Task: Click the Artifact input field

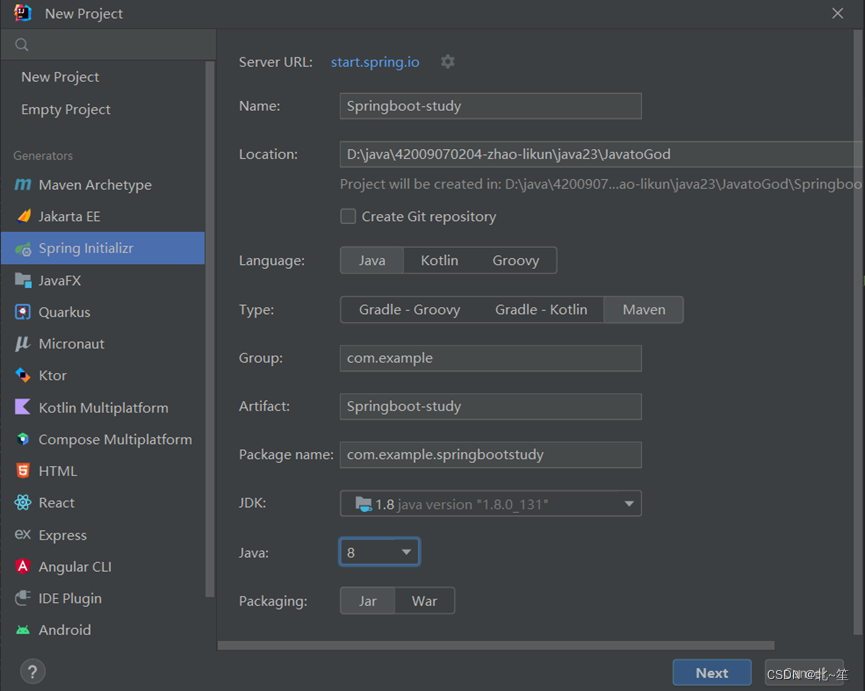Action: 490,406
